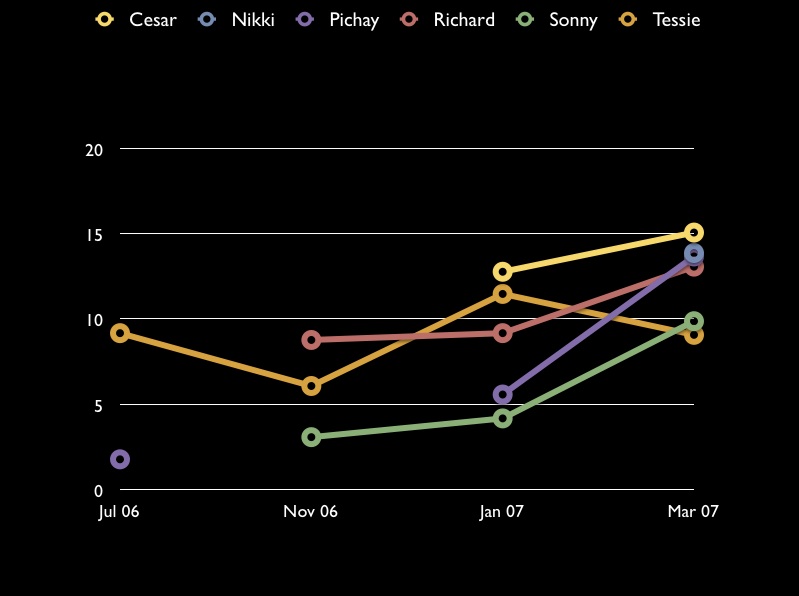Click Richard's Nov 06 data point
The width and height of the screenshot is (799, 596).
[x=311, y=340]
